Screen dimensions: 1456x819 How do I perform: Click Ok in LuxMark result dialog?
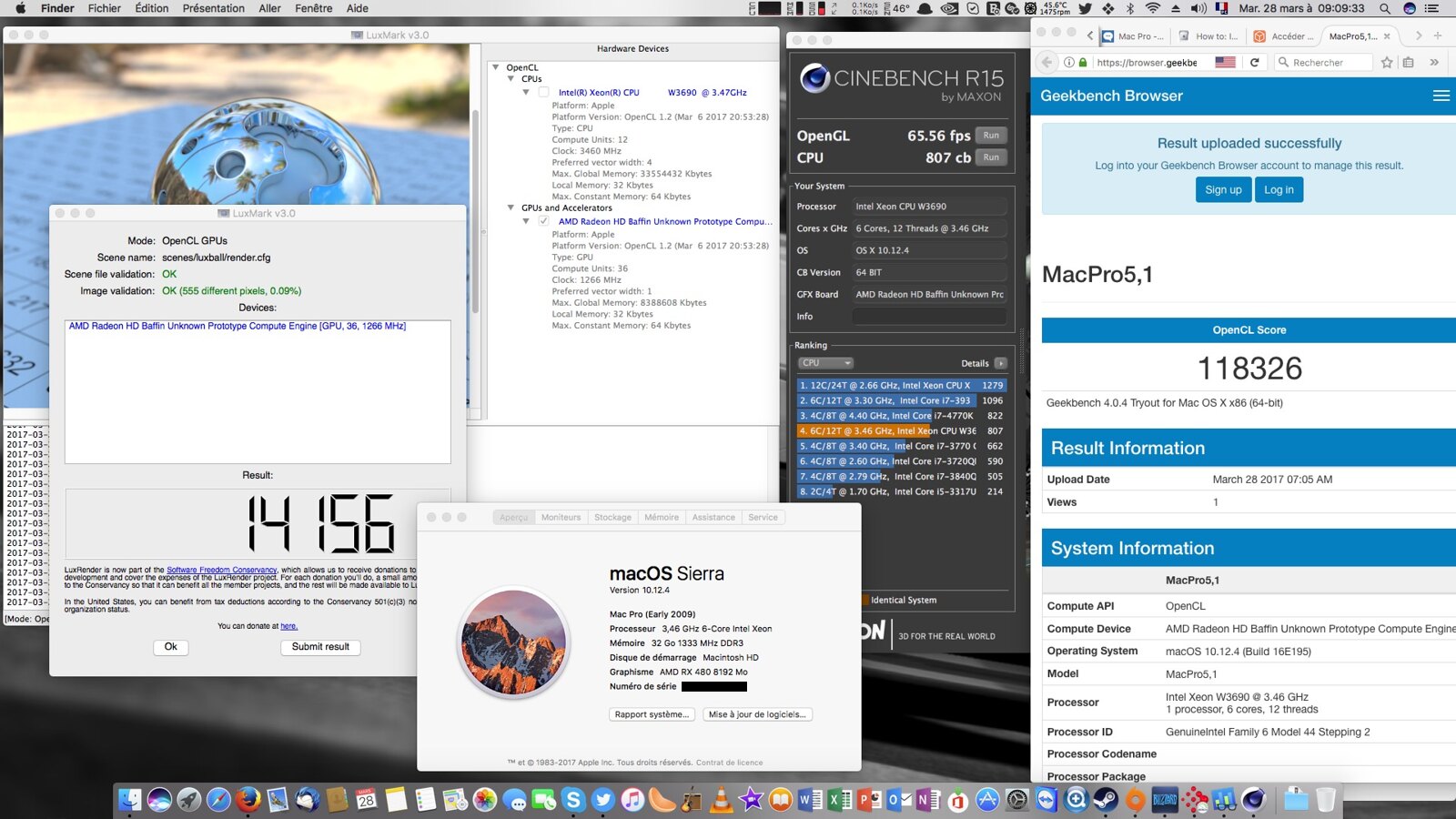[x=170, y=647]
